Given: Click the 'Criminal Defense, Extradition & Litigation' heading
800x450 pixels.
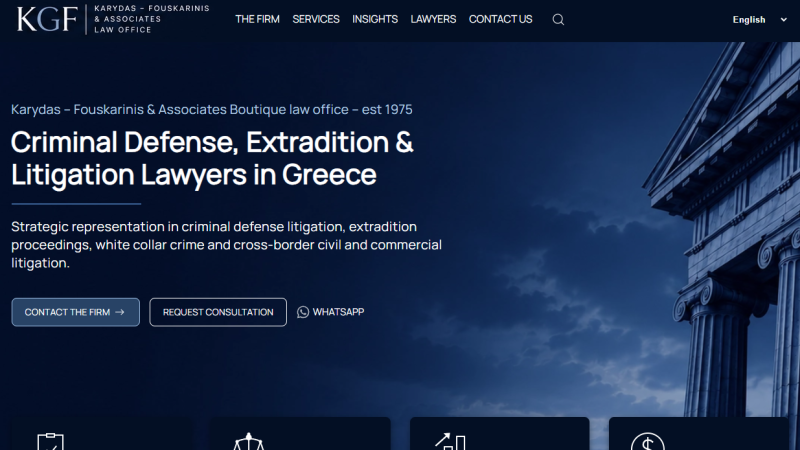Looking at the screenshot, I should [x=212, y=158].
